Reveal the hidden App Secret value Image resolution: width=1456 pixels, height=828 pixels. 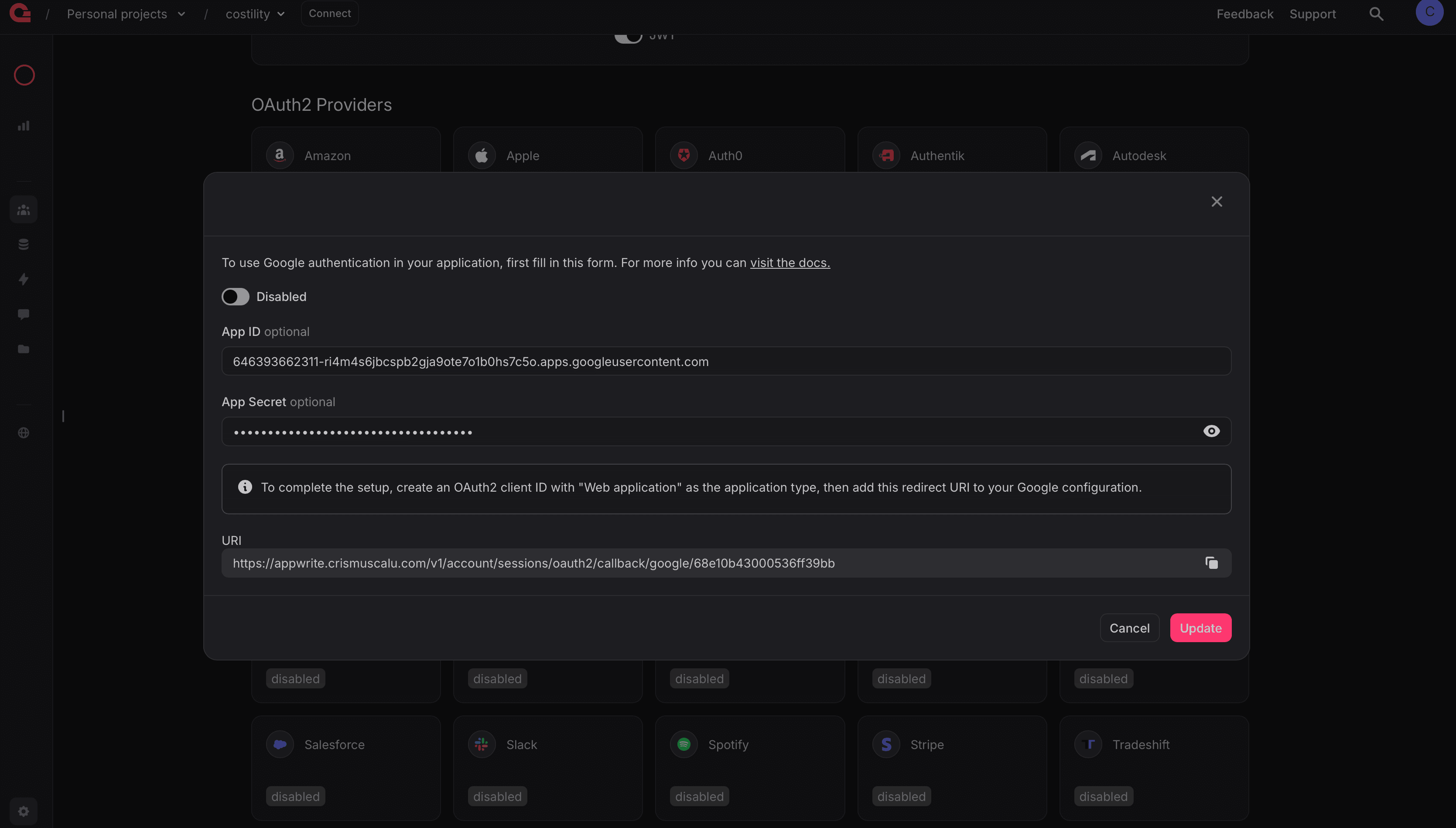(1212, 431)
